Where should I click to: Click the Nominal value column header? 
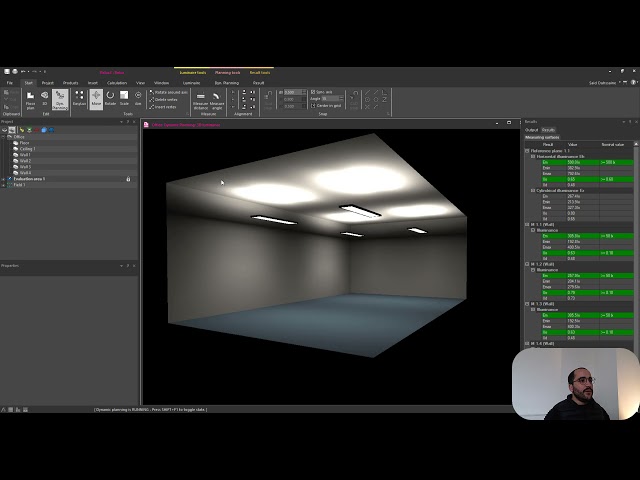[x=612, y=144]
